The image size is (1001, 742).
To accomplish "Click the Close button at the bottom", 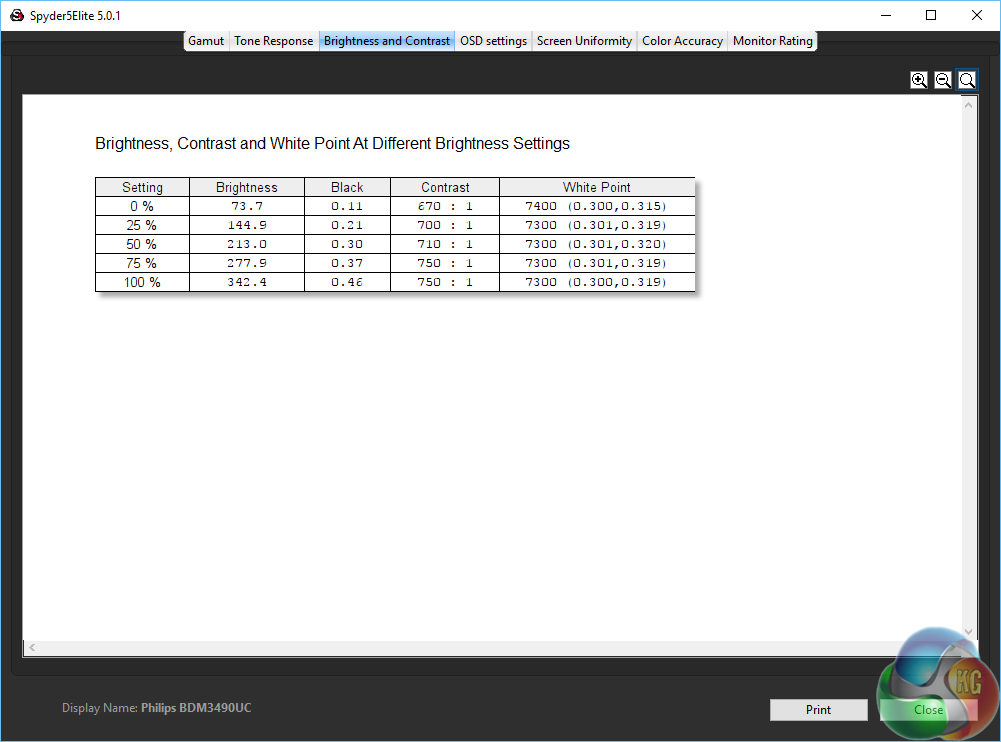I will point(928,709).
